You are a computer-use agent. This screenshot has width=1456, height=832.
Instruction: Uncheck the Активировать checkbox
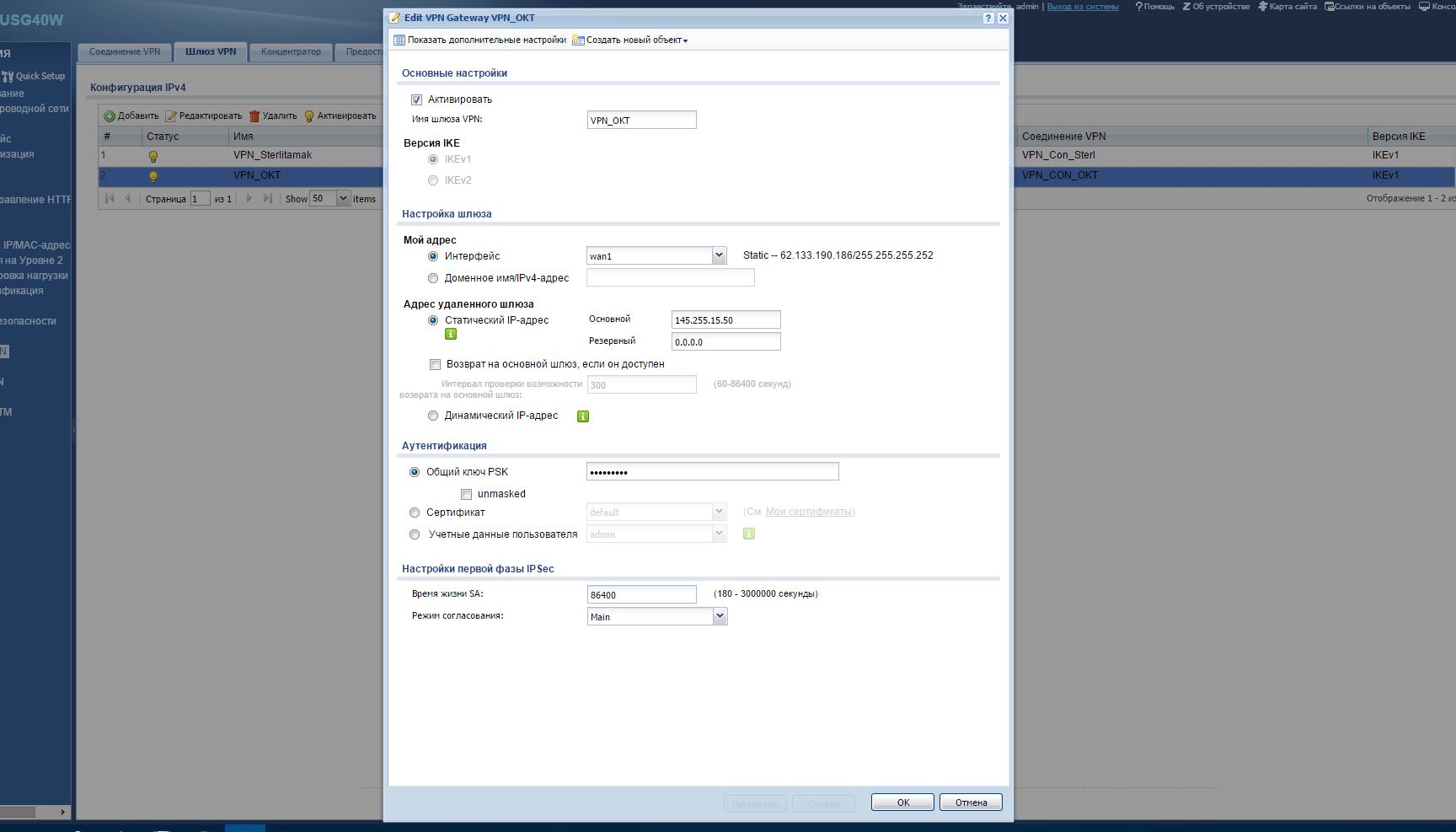pyautogui.click(x=416, y=99)
